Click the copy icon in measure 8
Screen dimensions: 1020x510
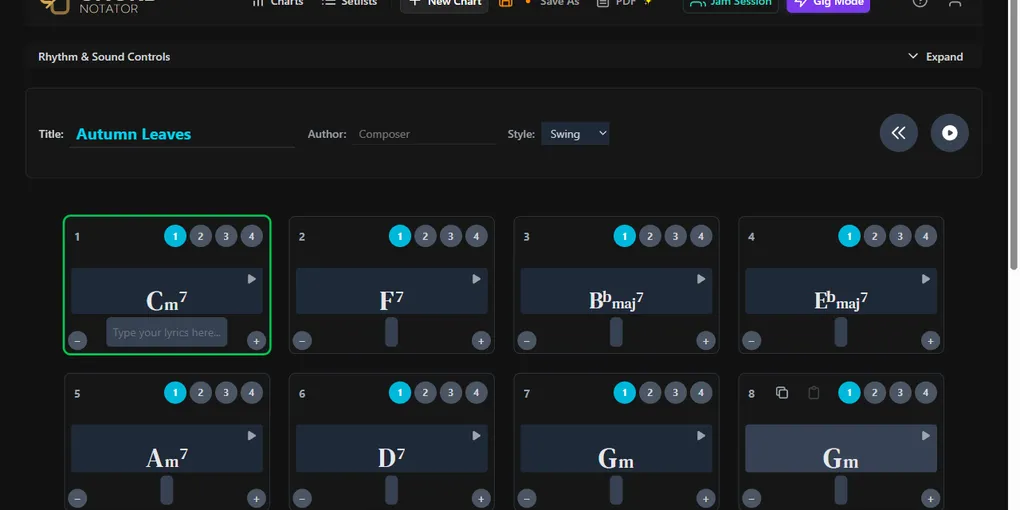click(x=782, y=393)
